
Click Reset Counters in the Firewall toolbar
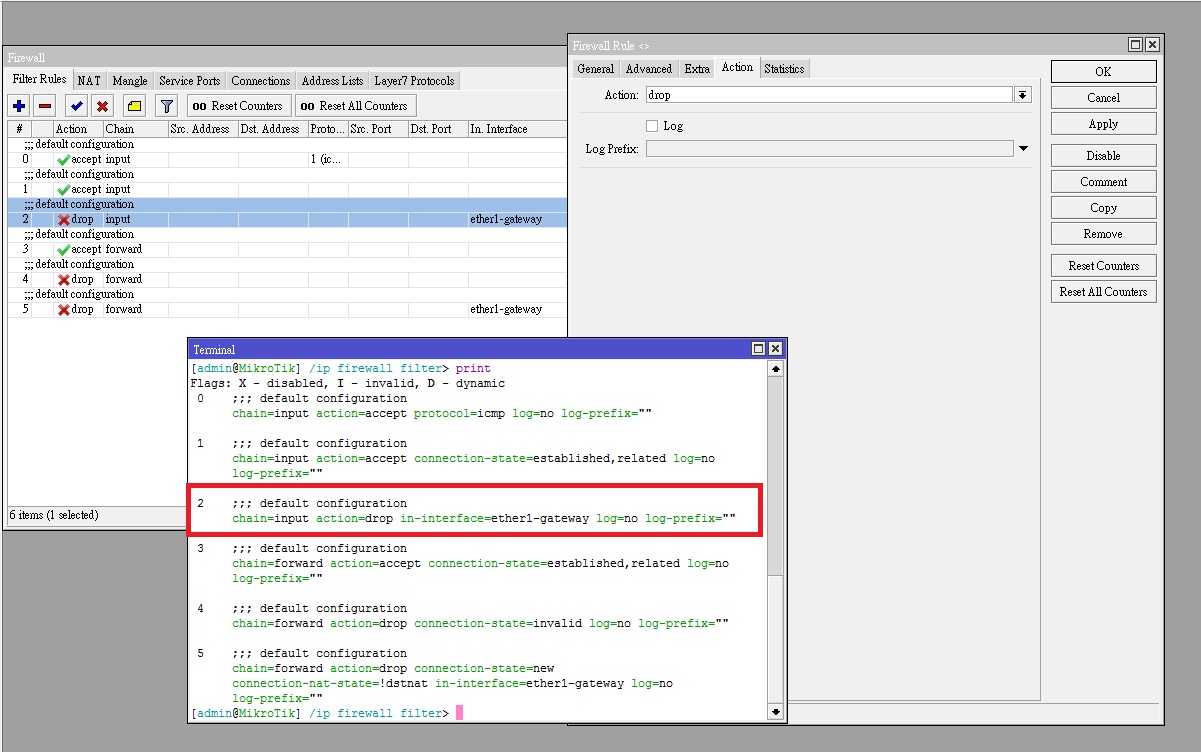coord(238,106)
